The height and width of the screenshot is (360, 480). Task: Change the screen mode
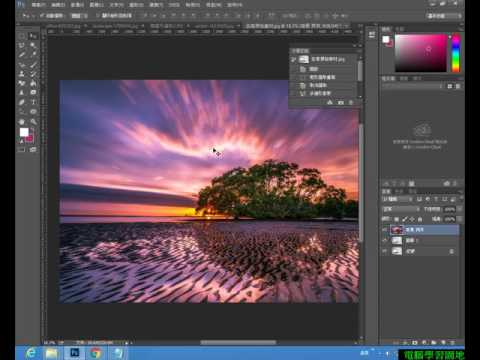[33, 150]
